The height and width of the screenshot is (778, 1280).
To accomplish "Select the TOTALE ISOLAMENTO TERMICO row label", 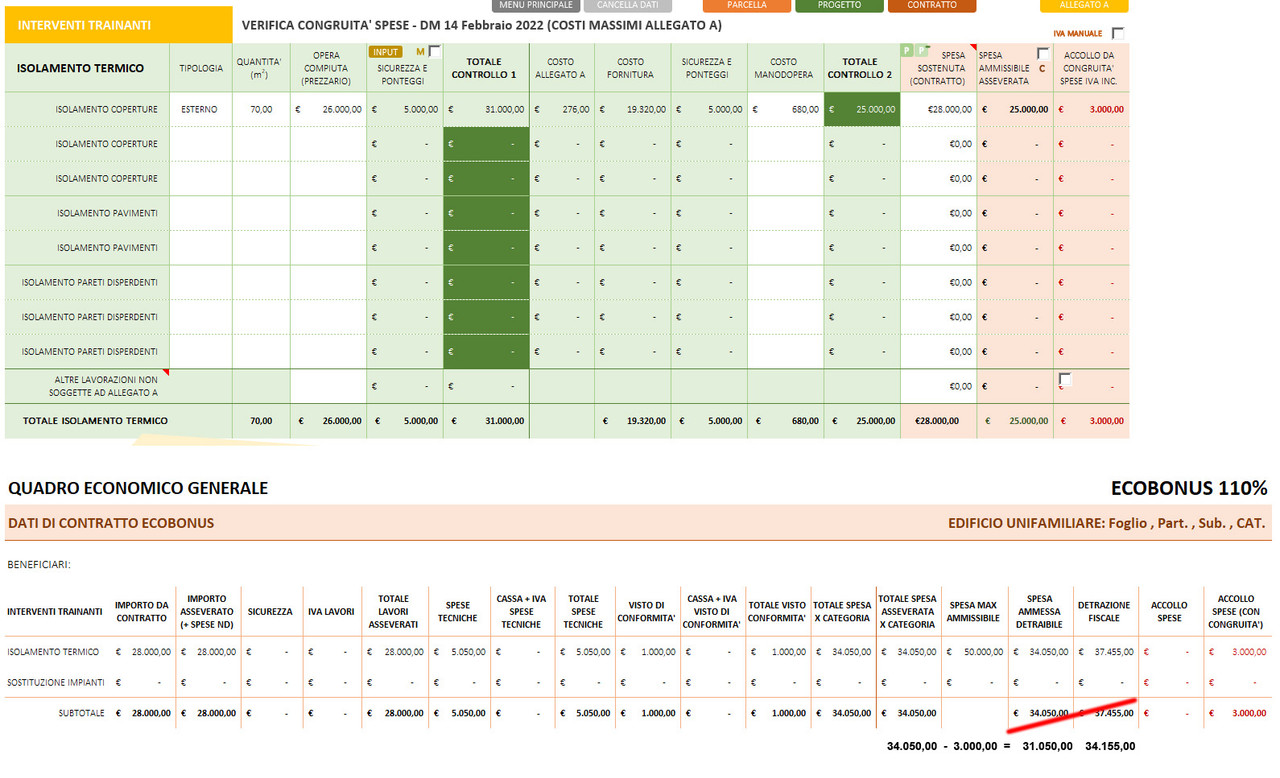I will pos(96,421).
